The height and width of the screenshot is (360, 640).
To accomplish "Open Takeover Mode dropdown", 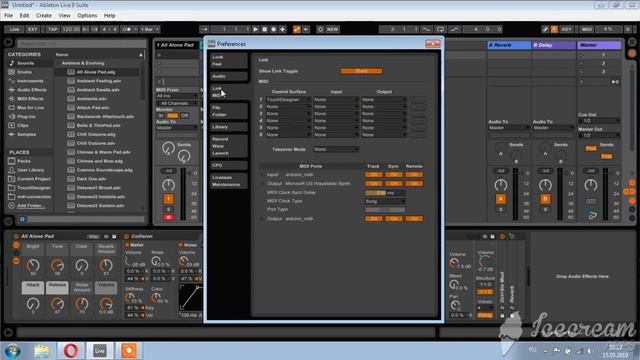I will click(336, 149).
